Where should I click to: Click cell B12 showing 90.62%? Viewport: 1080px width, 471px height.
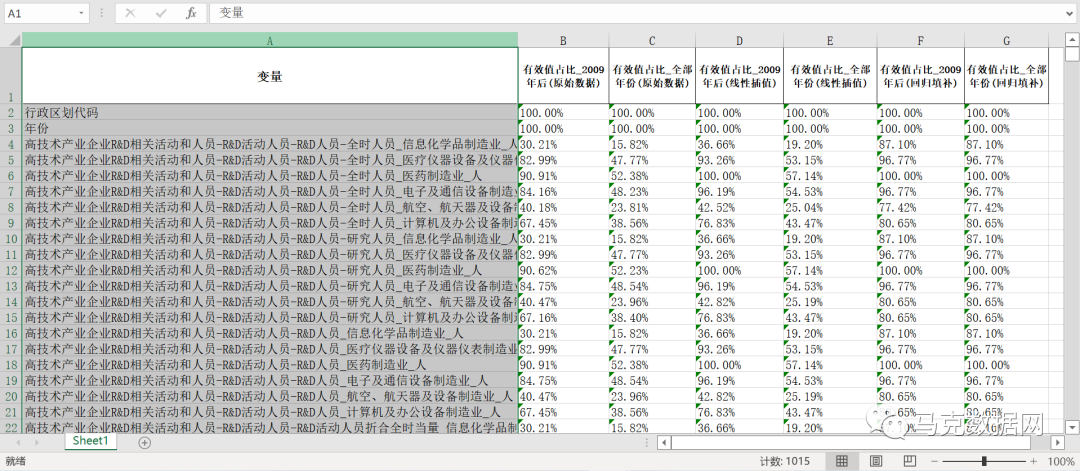[563, 270]
